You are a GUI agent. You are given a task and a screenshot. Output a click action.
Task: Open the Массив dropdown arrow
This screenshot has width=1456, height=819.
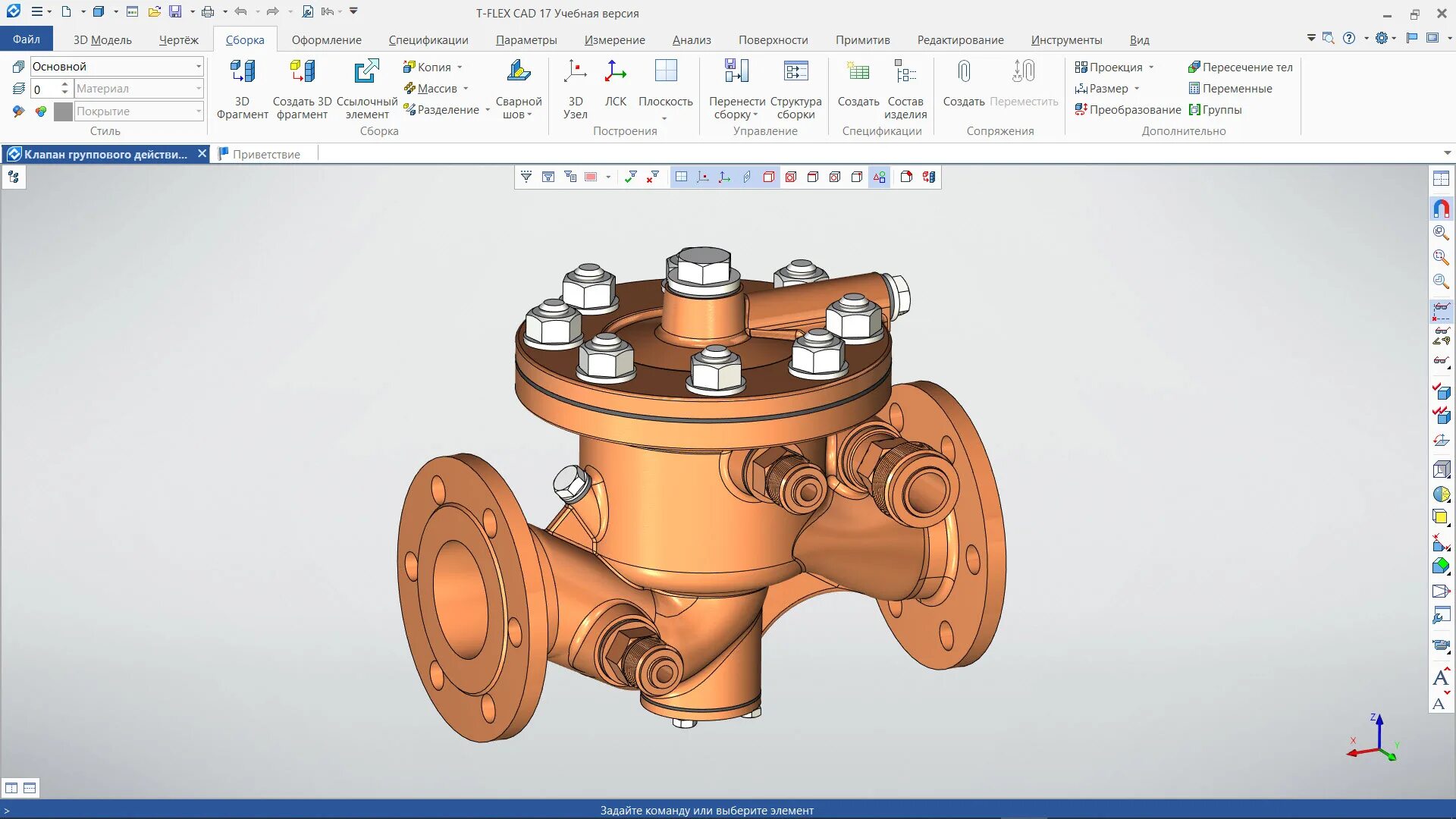[466, 89]
